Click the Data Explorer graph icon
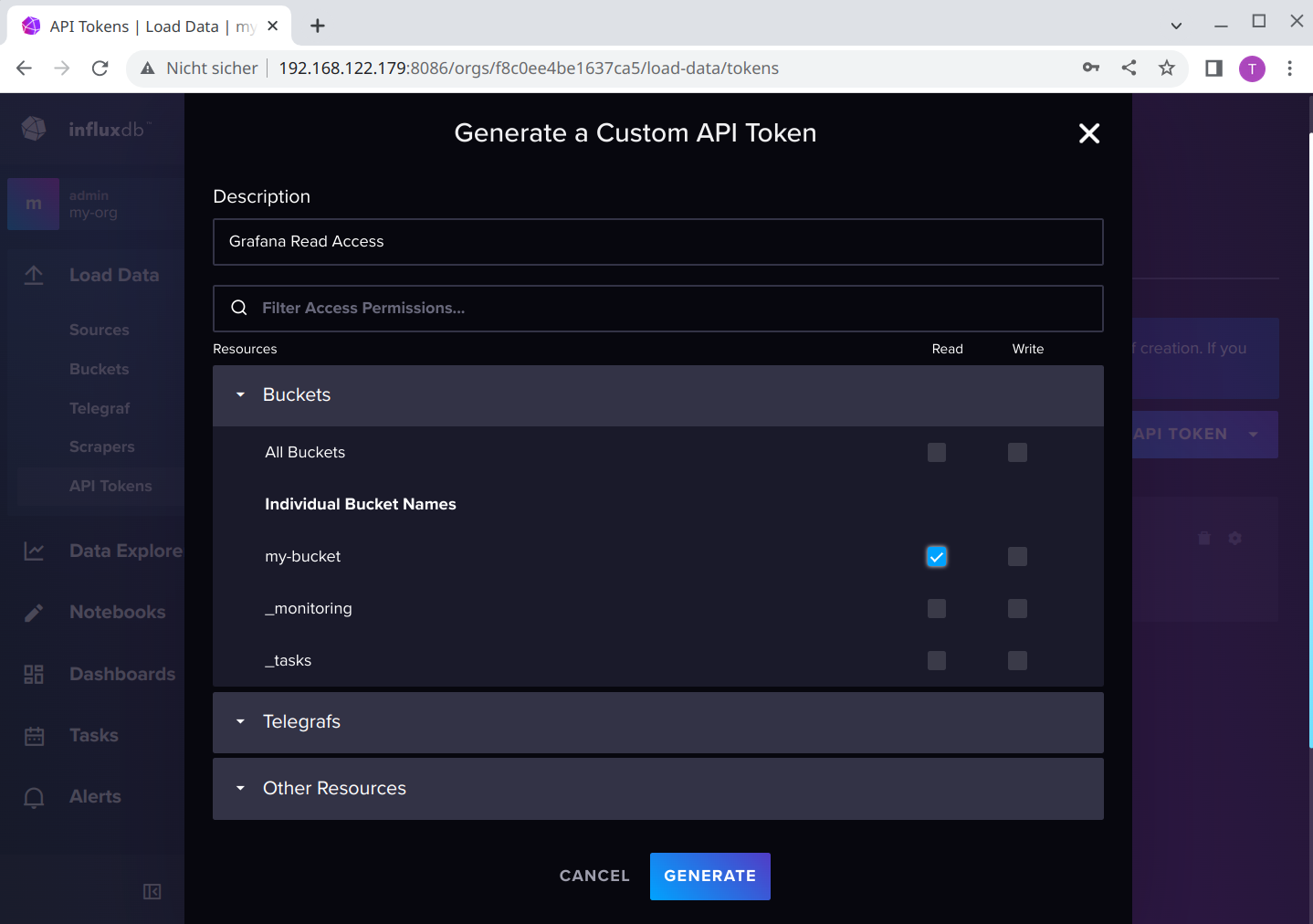1313x924 pixels. (34, 551)
